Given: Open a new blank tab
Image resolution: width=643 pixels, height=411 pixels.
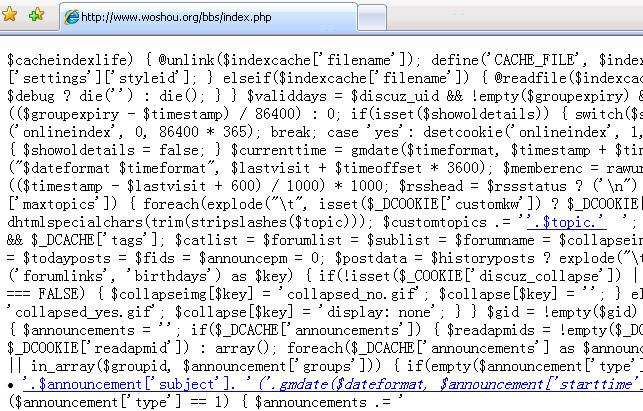Looking at the screenshot, I should point(372,18).
